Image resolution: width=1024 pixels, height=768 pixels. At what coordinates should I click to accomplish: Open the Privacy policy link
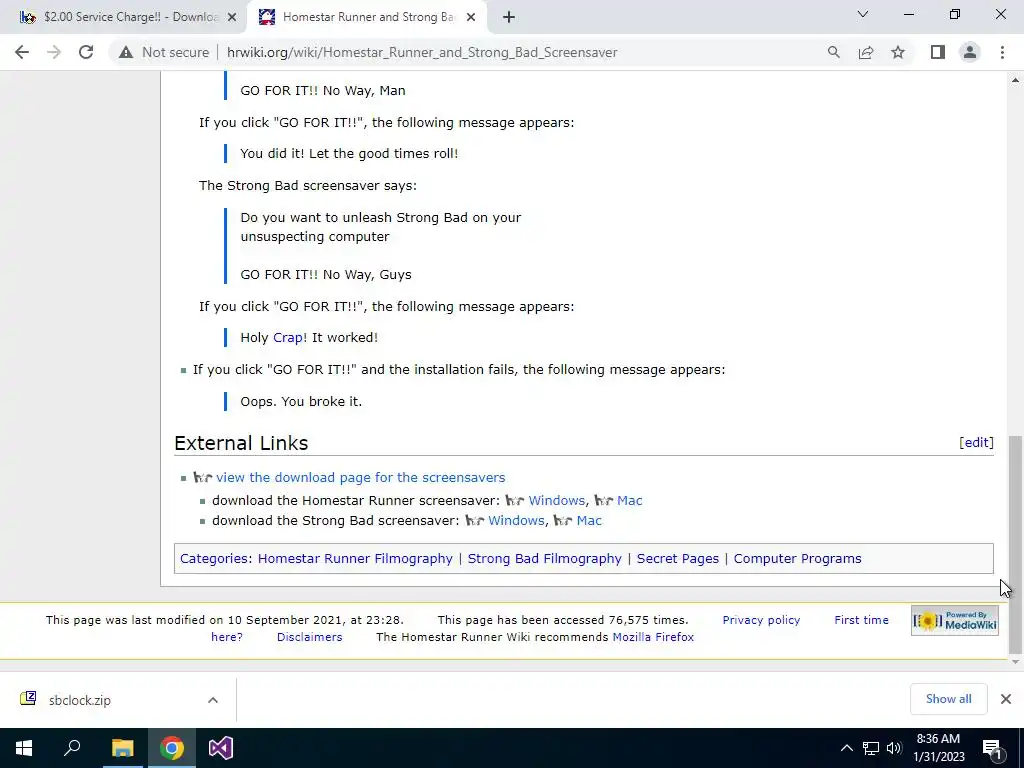pos(761,620)
